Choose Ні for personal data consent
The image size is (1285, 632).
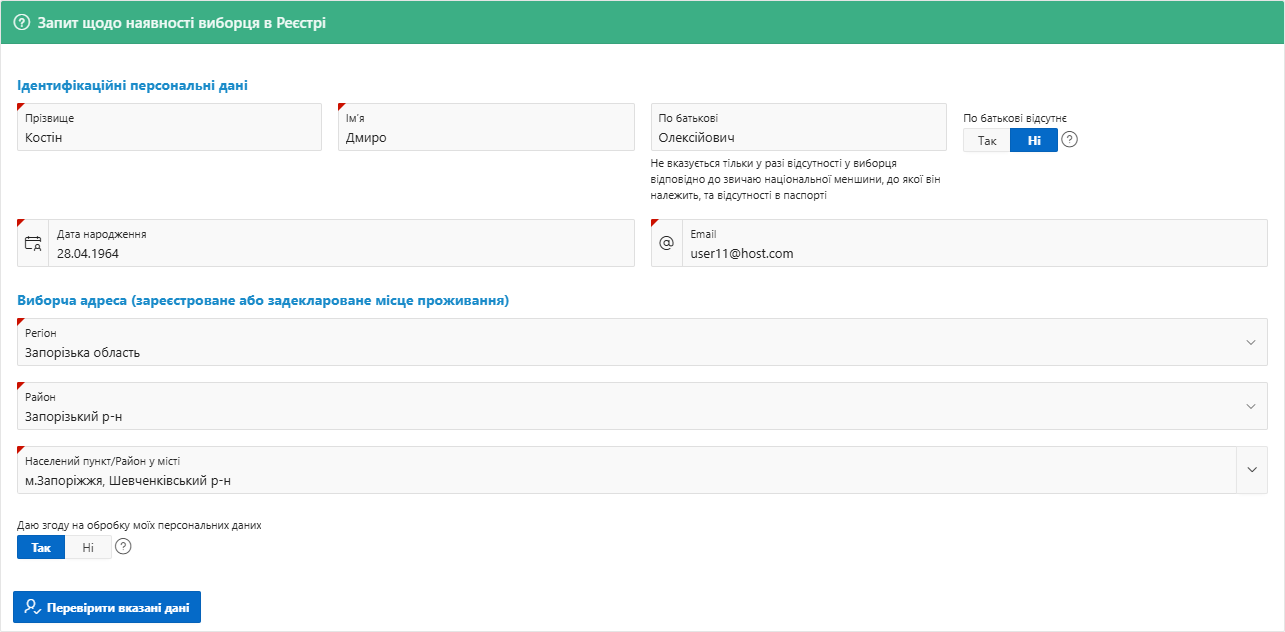[x=88, y=547]
